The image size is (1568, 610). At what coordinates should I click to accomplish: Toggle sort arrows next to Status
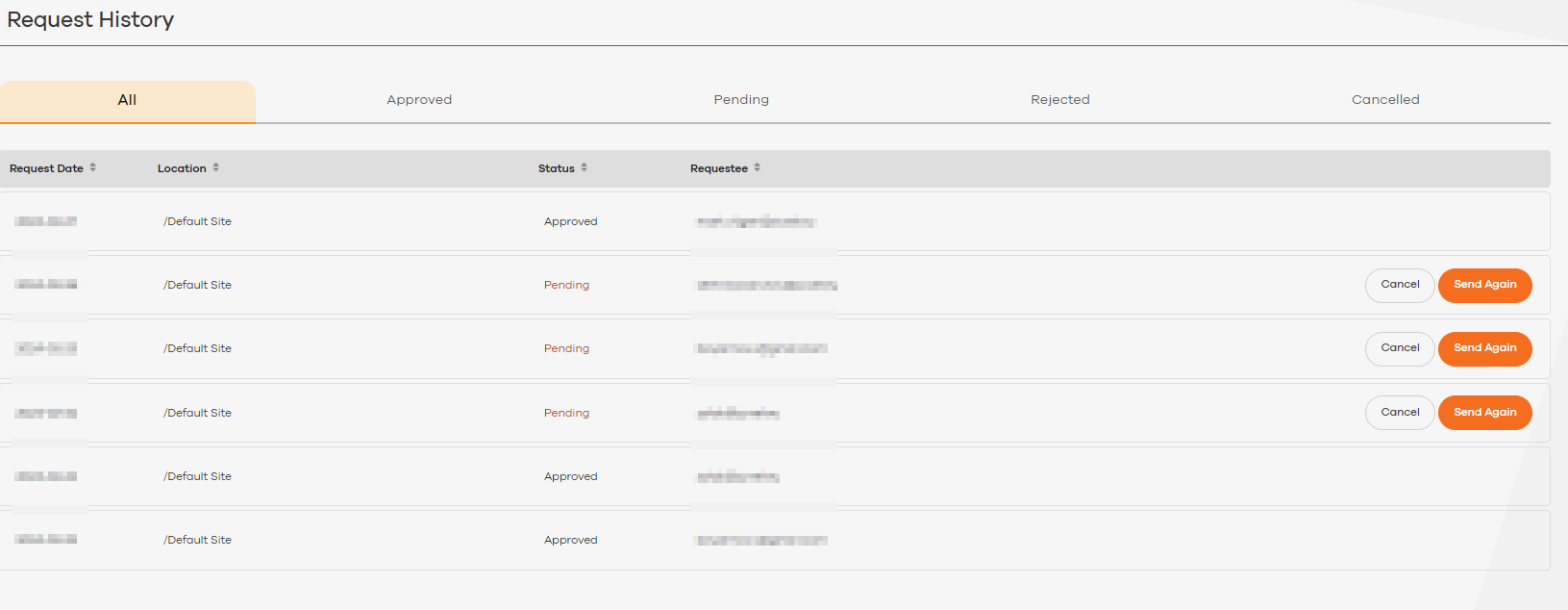pos(585,167)
